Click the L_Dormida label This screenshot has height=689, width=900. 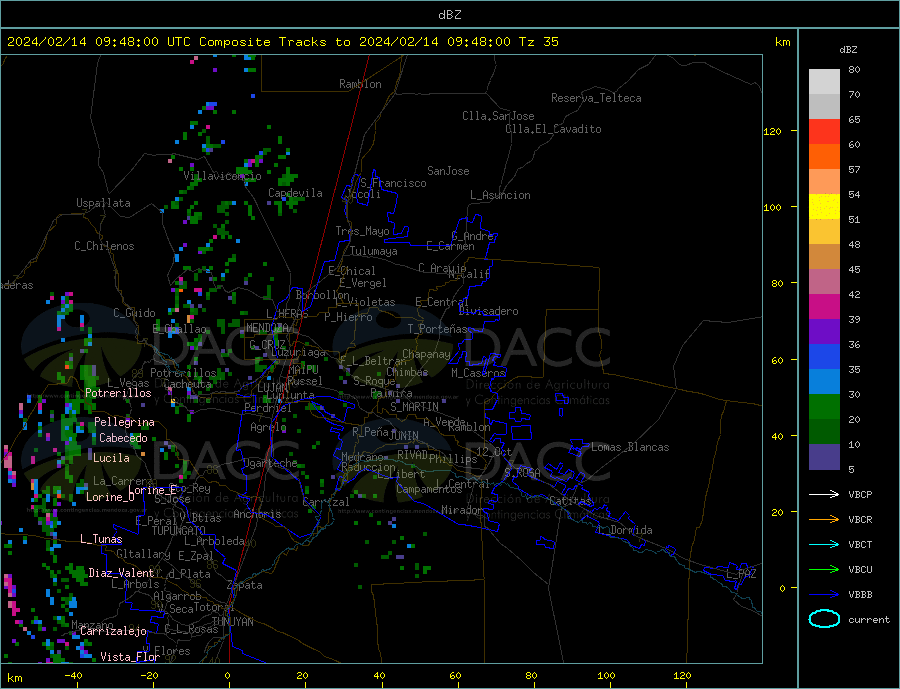[626, 530]
